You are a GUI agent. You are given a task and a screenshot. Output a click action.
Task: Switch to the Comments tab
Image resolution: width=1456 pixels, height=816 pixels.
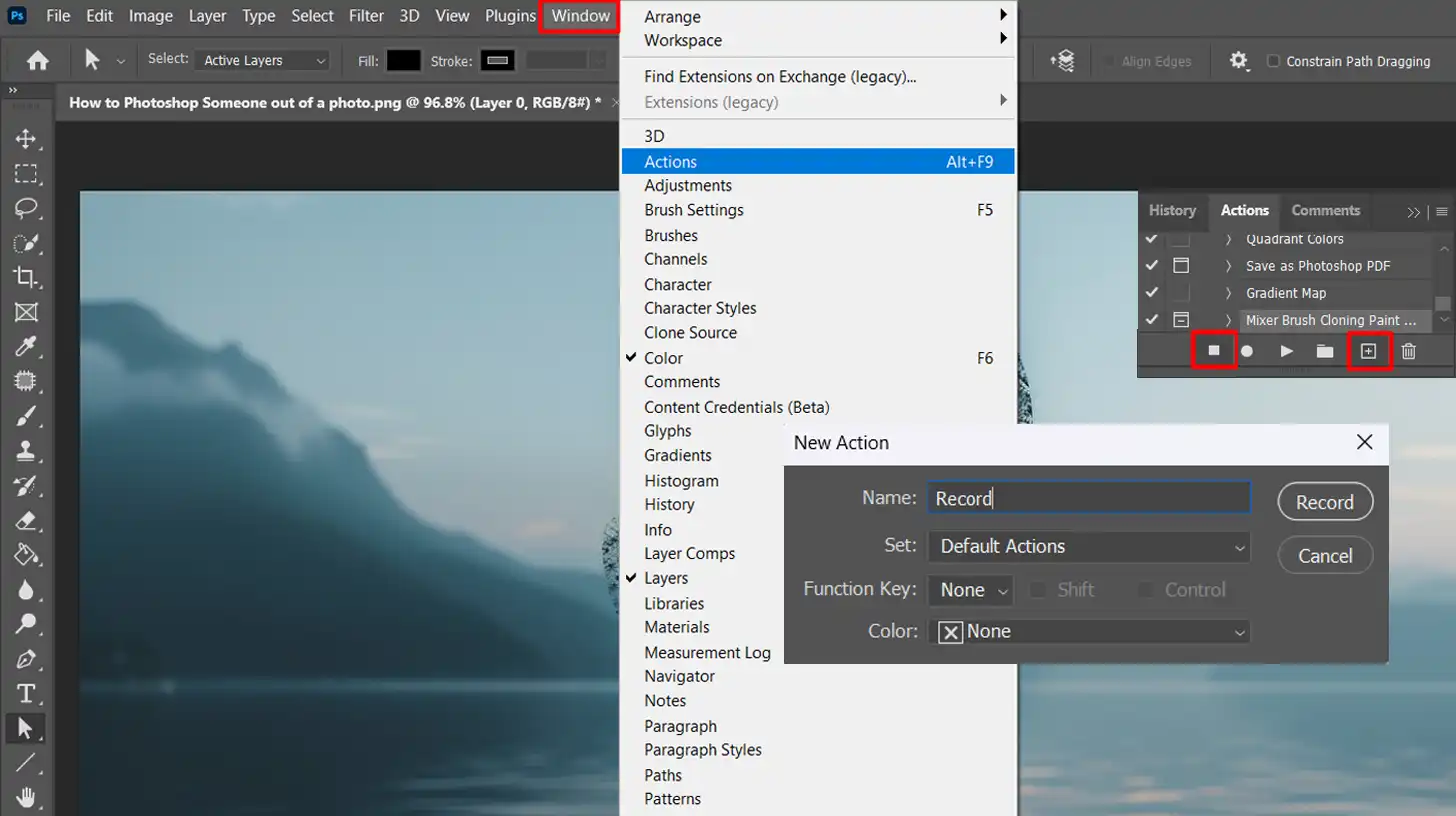(x=1325, y=211)
